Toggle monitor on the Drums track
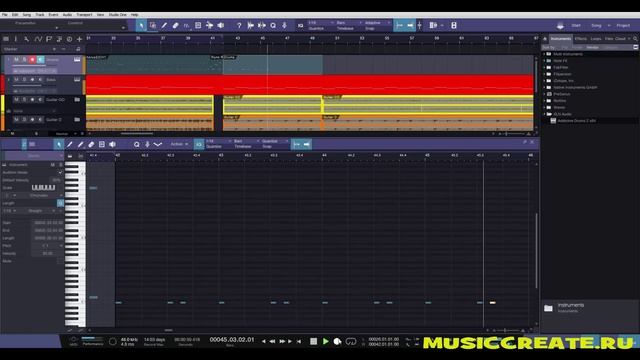This screenshot has width=640, height=360. 40,60
